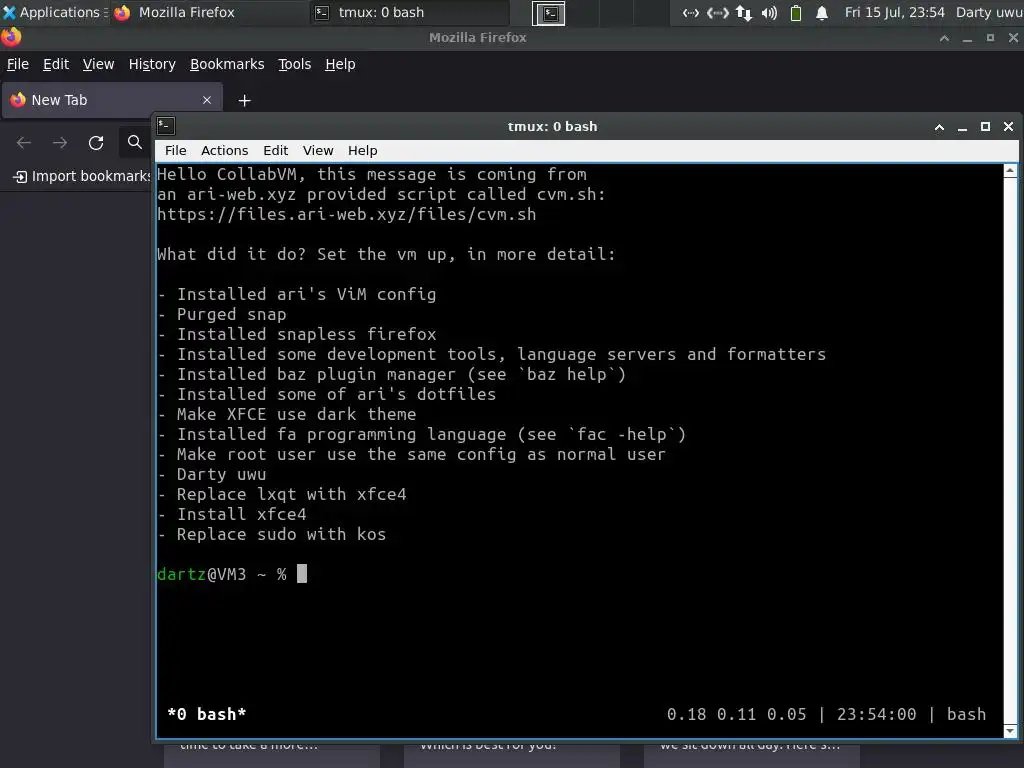Click the Darty uwu user label in the panel
1024x768 pixels.
pos(989,12)
